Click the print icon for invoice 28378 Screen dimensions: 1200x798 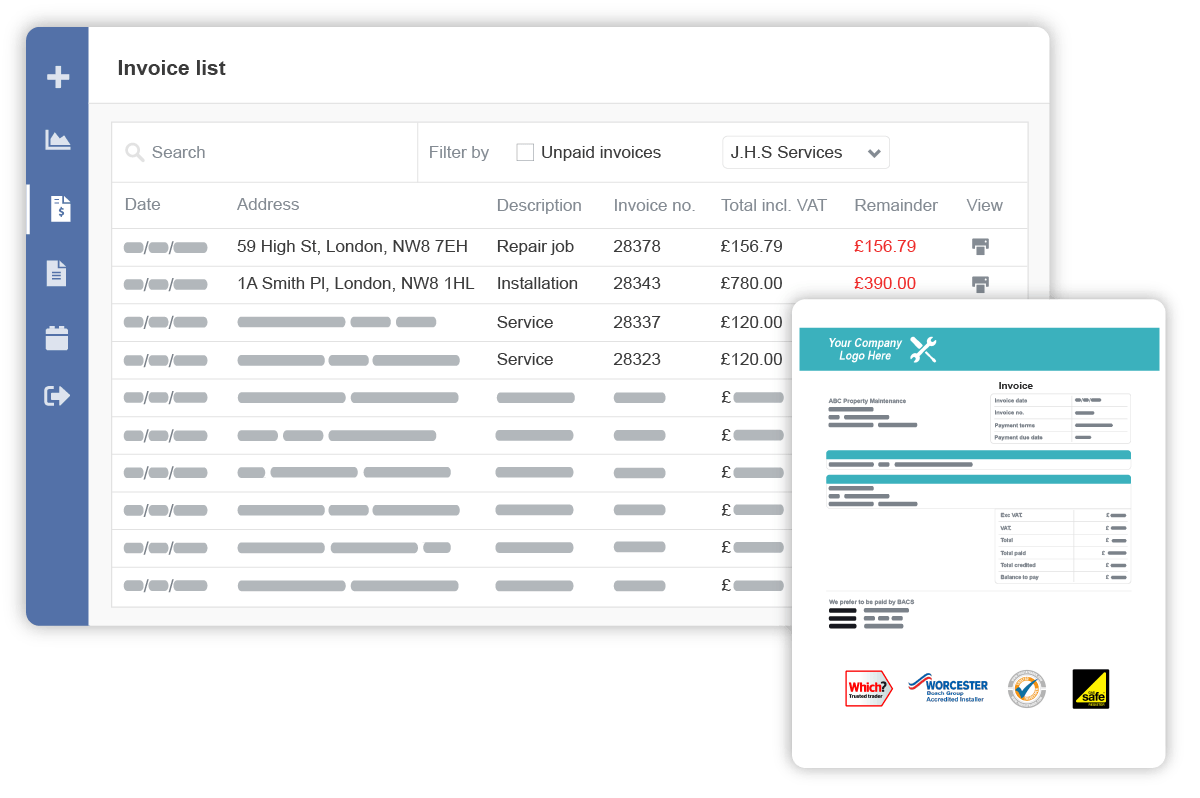pyautogui.click(x=980, y=245)
